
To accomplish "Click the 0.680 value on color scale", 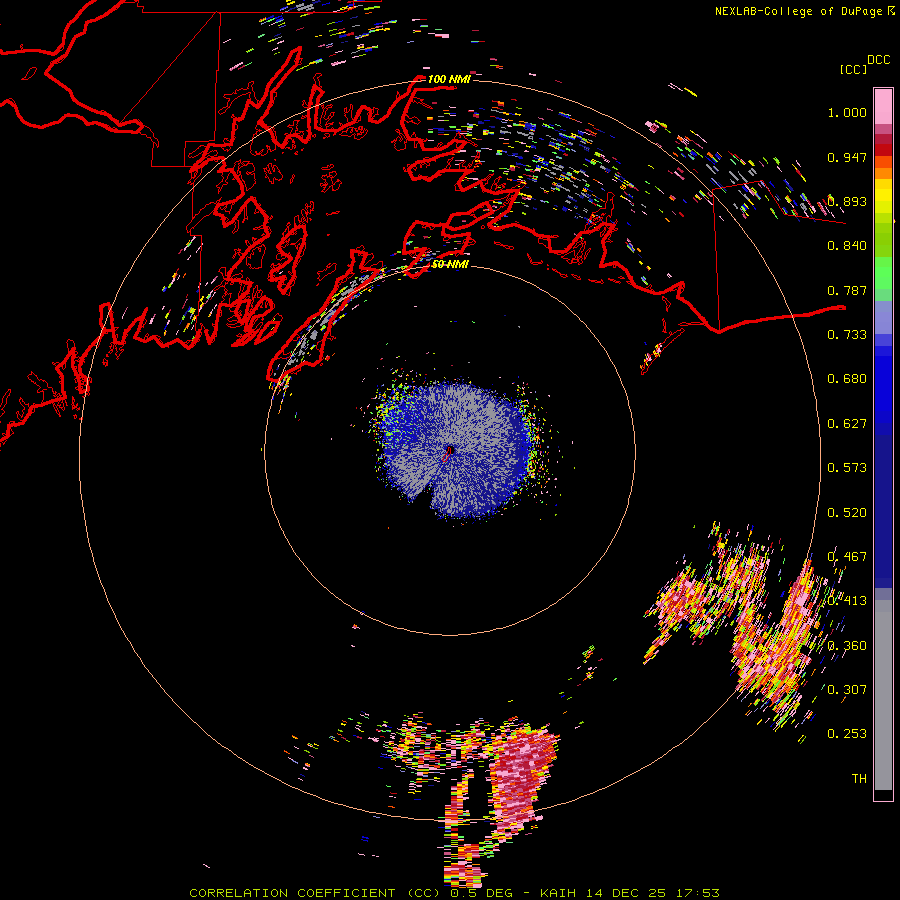I will pyautogui.click(x=847, y=379).
